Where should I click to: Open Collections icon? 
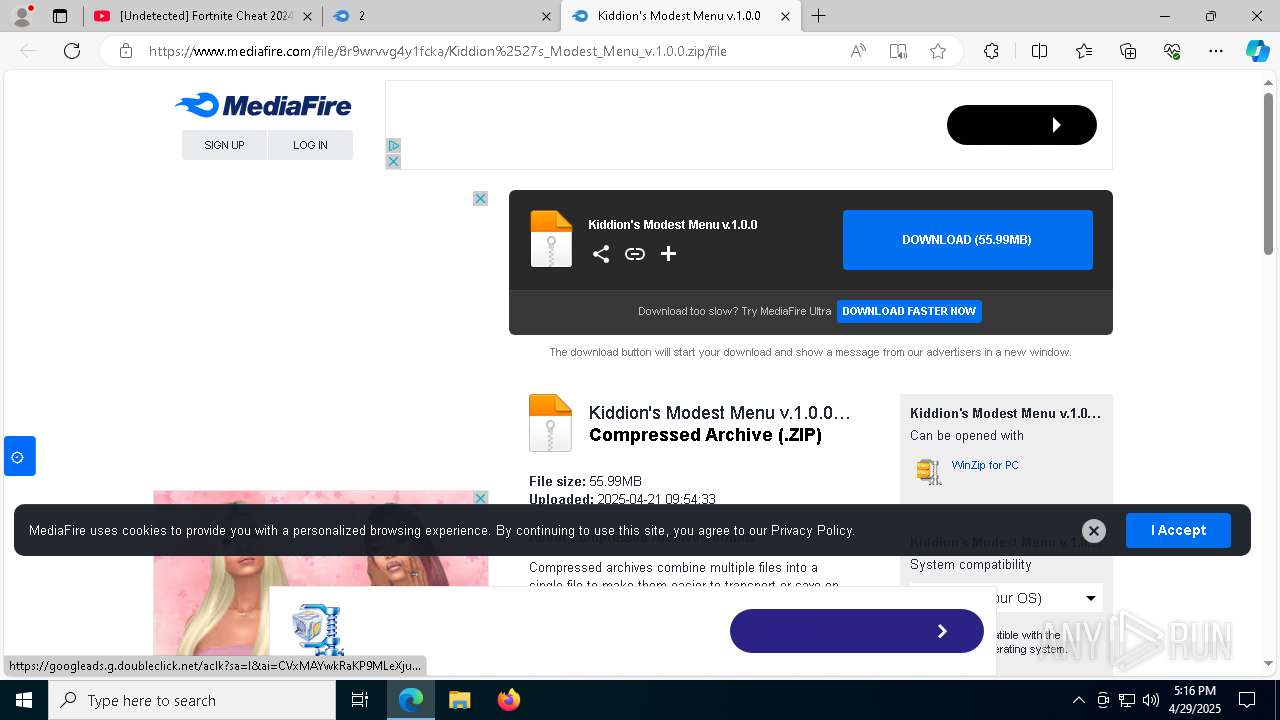1128,51
